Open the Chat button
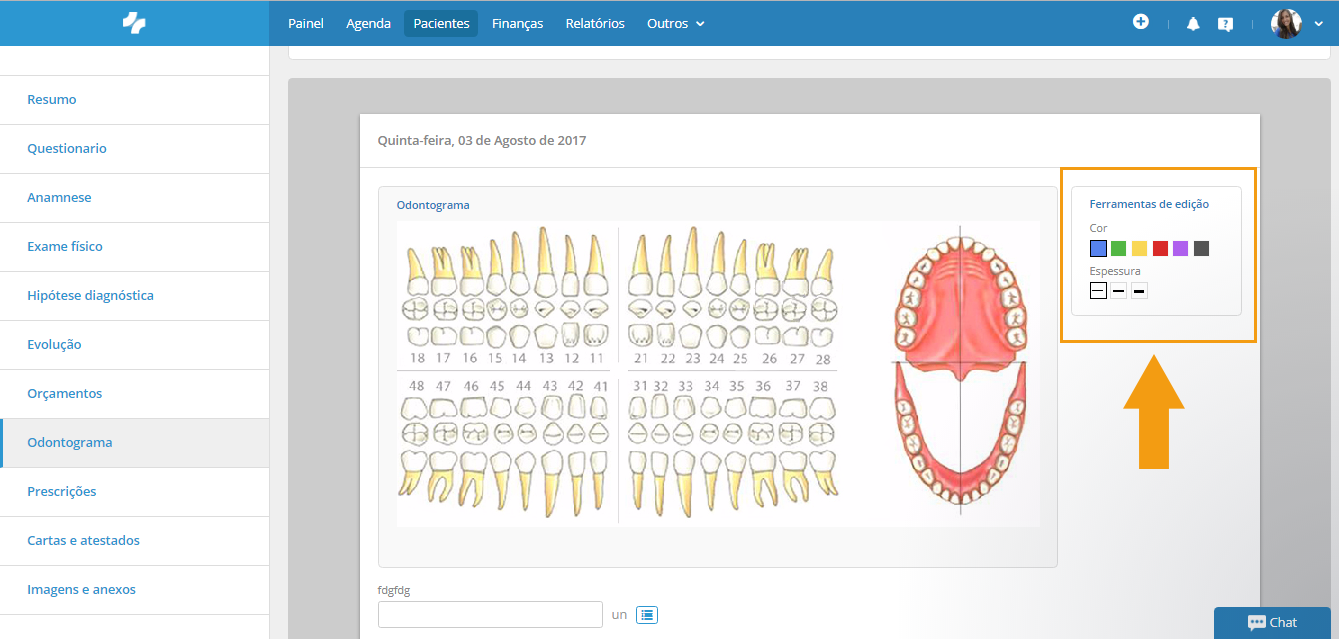This screenshot has width=1339, height=639. pyautogui.click(x=1273, y=622)
